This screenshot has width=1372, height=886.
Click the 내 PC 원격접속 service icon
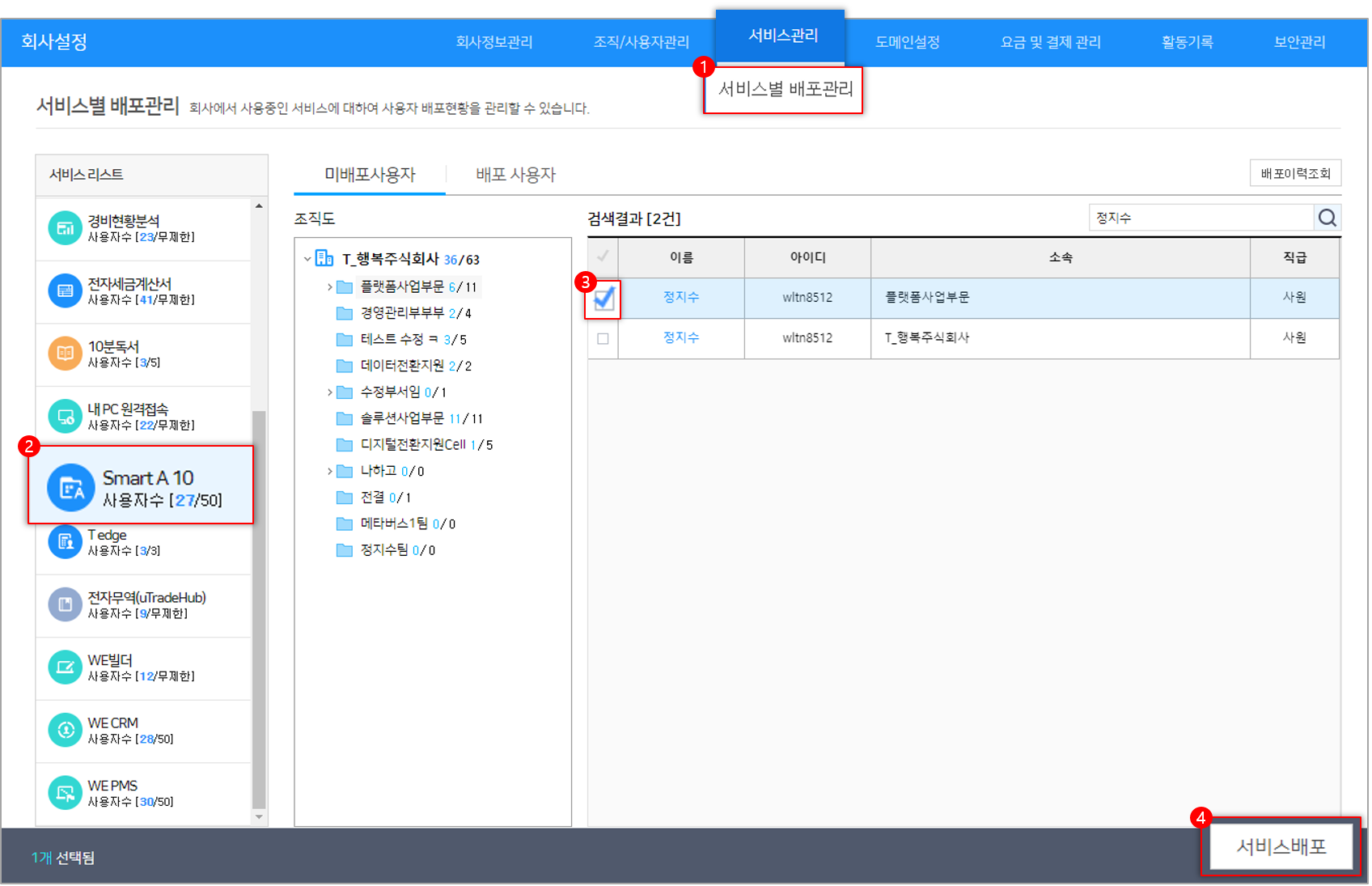point(65,417)
